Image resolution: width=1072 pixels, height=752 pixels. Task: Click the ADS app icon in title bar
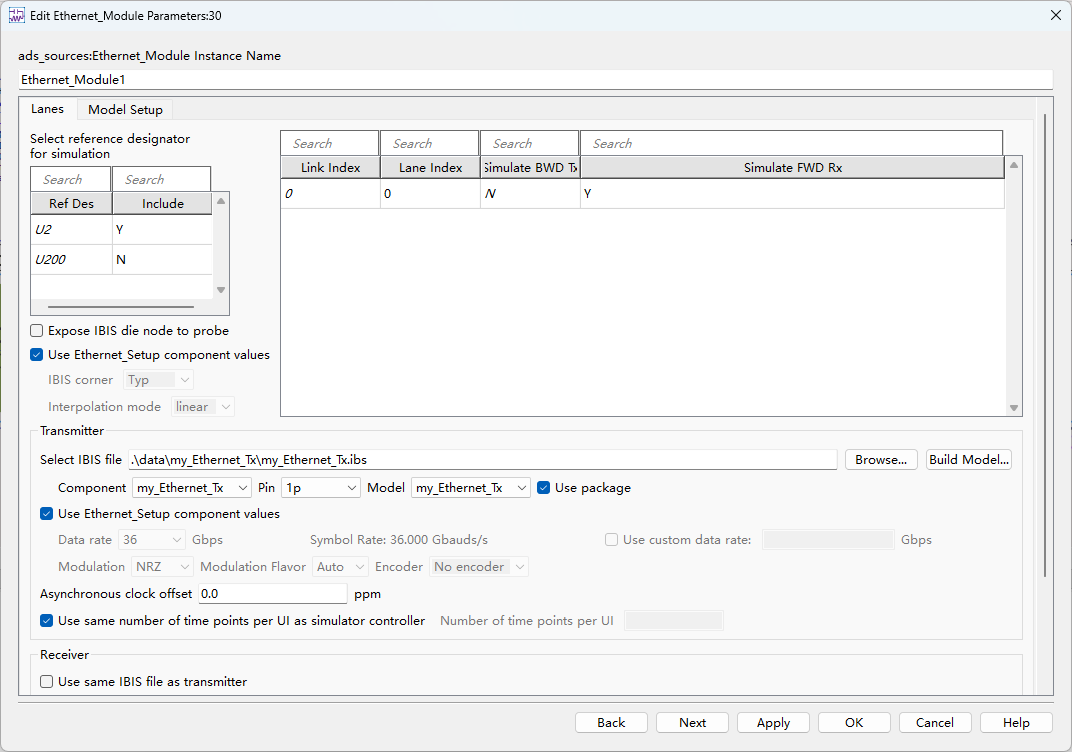coord(16,15)
